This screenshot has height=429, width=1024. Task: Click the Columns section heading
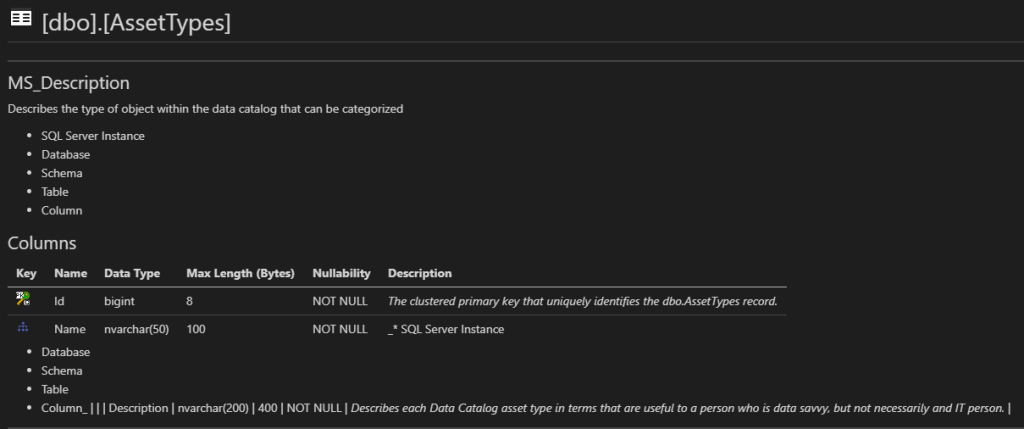pos(42,243)
